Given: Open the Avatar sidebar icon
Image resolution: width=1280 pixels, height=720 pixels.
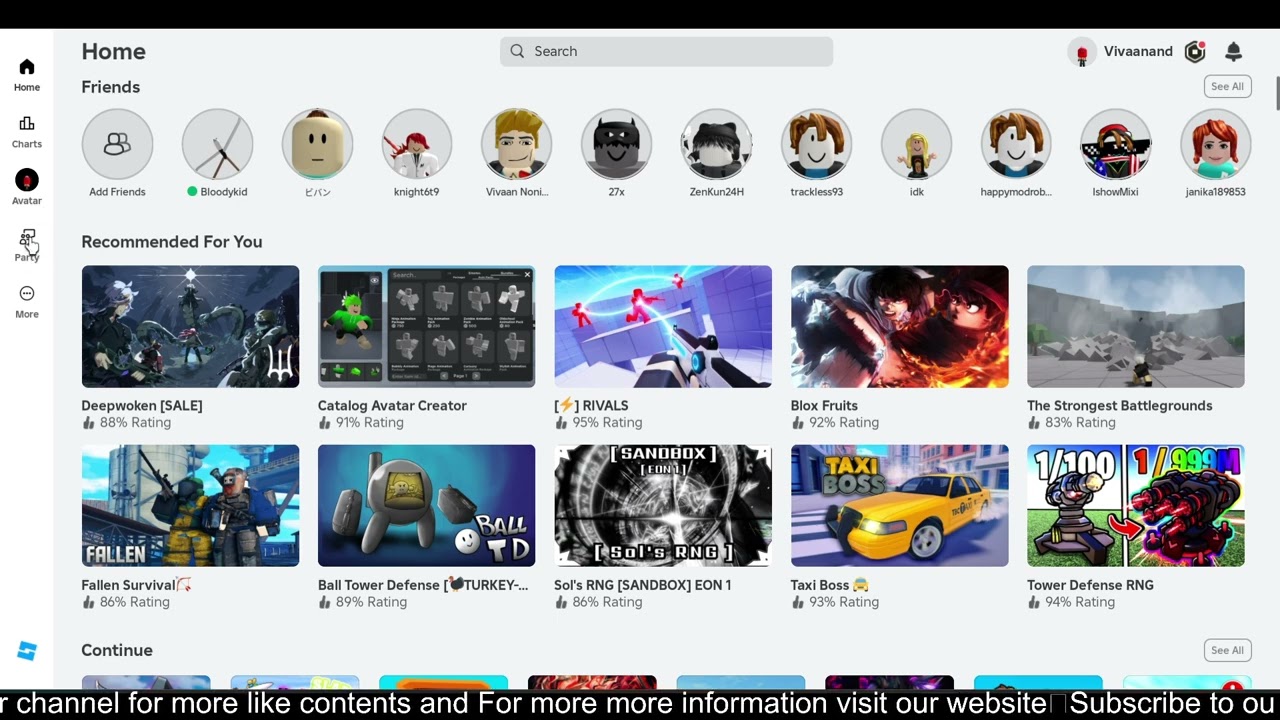Looking at the screenshot, I should click(x=27, y=180).
